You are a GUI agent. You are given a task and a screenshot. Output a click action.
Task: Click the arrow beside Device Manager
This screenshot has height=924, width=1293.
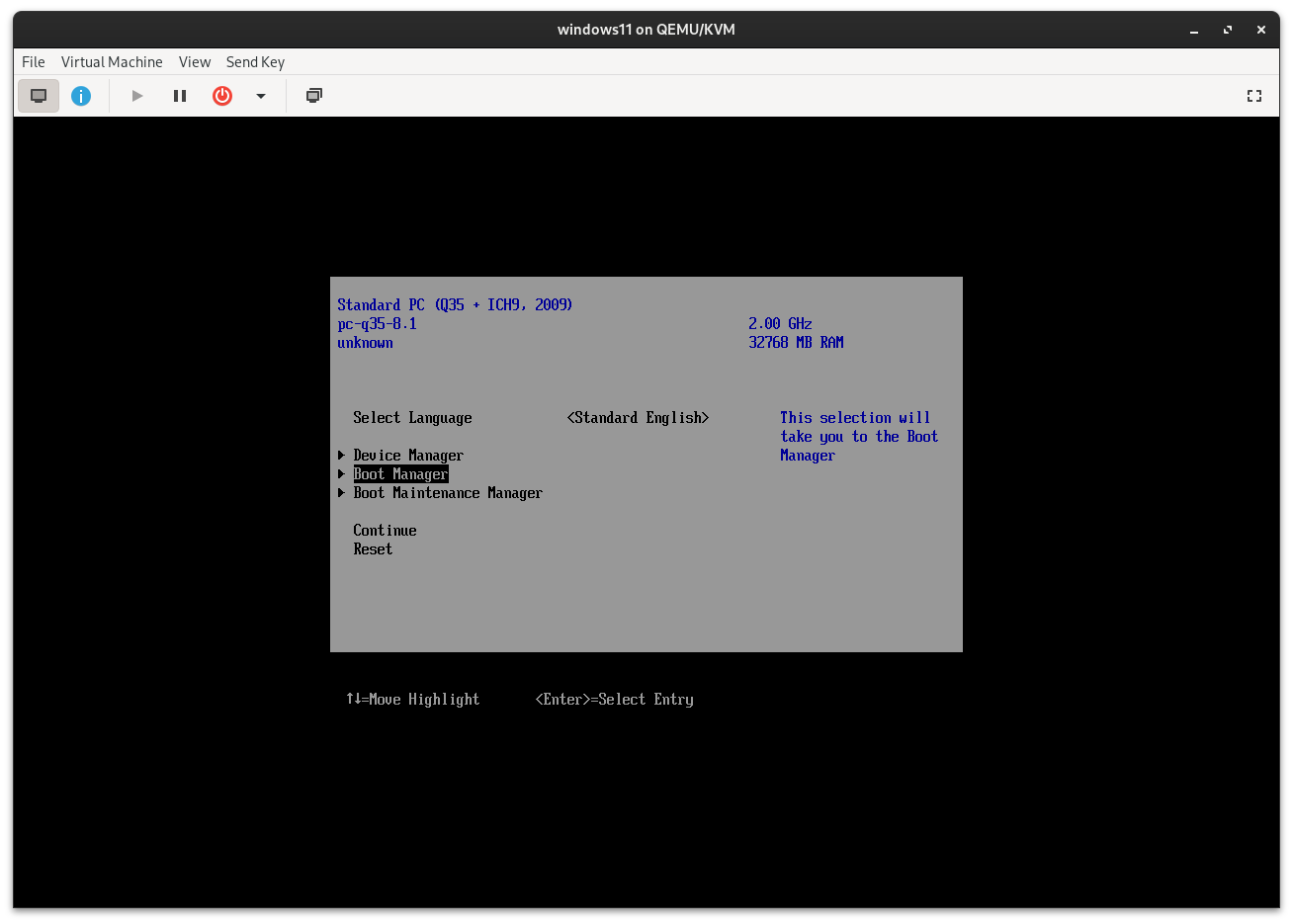pyautogui.click(x=341, y=456)
